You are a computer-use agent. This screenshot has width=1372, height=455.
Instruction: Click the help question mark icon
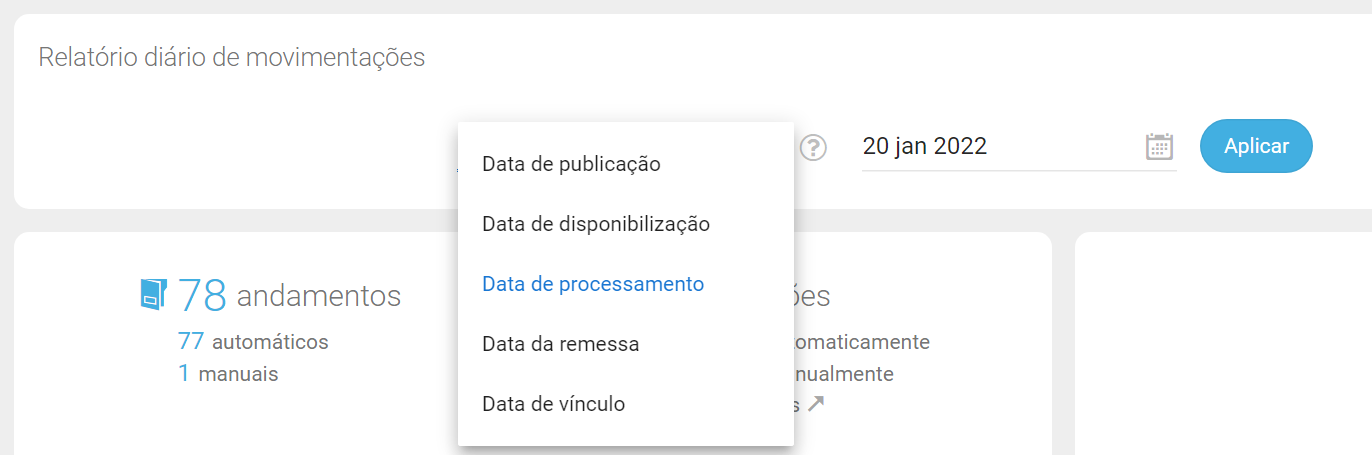814,148
